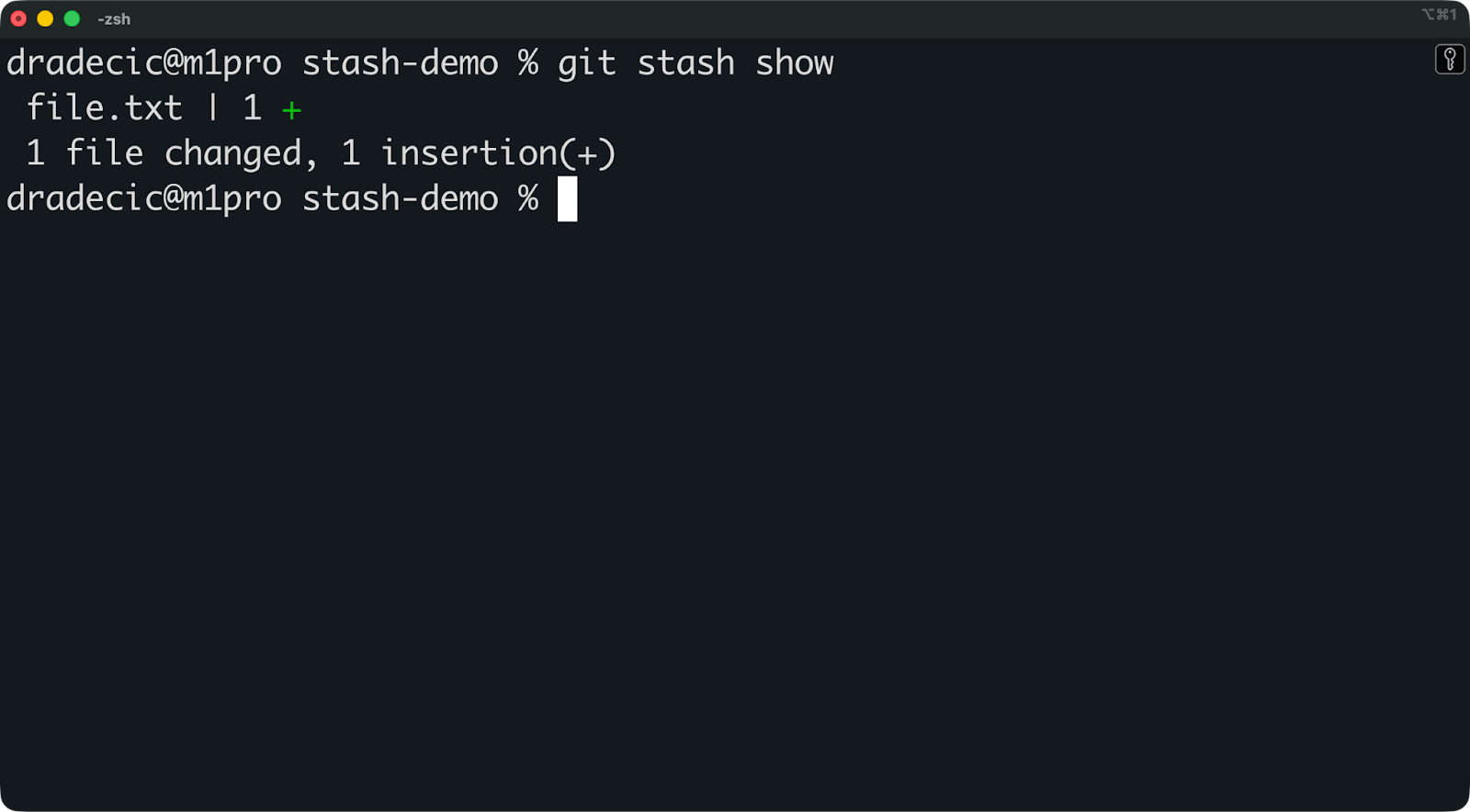Click the yellow traffic light circle
This screenshot has width=1470, height=812.
(43, 17)
